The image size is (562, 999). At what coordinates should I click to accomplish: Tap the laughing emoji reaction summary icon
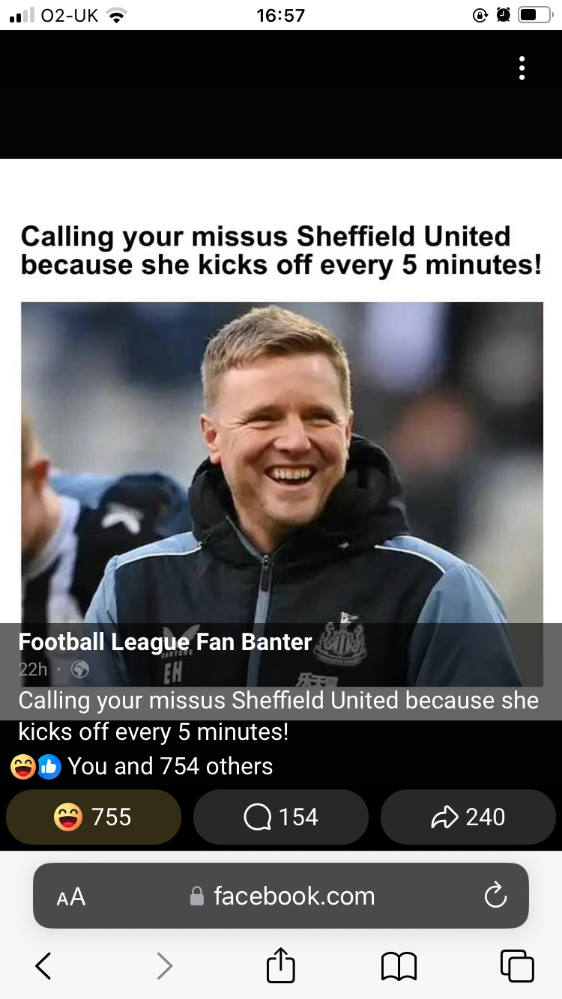[23, 766]
